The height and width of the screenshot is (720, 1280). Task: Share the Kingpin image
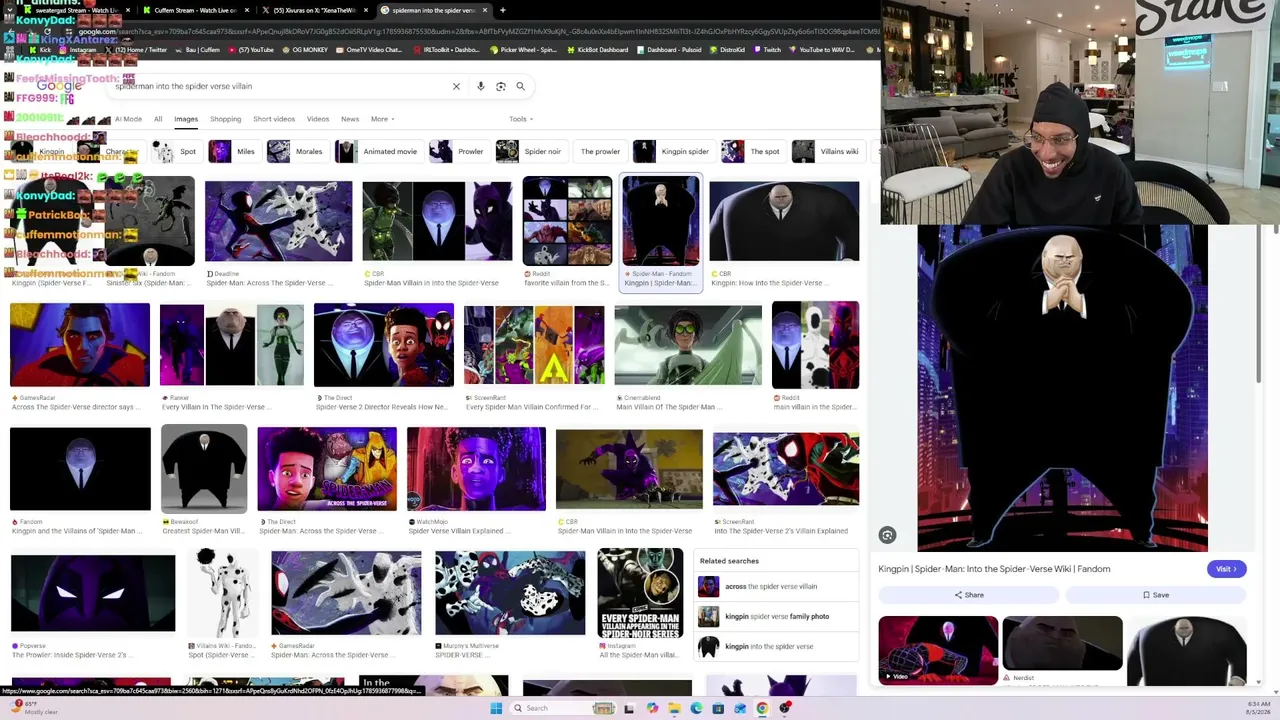pyautogui.click(x=968, y=595)
